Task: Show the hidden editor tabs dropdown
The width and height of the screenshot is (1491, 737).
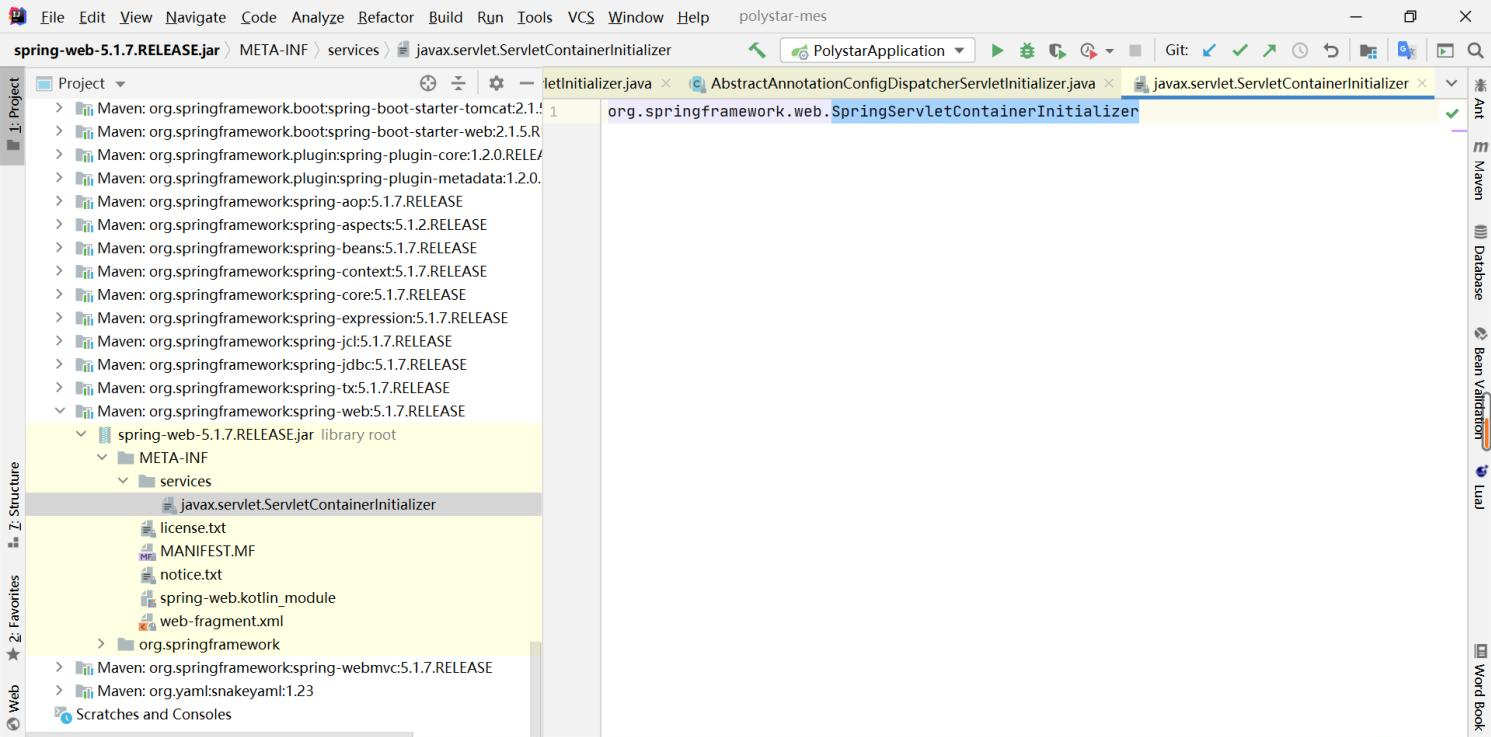Action: click(1451, 83)
